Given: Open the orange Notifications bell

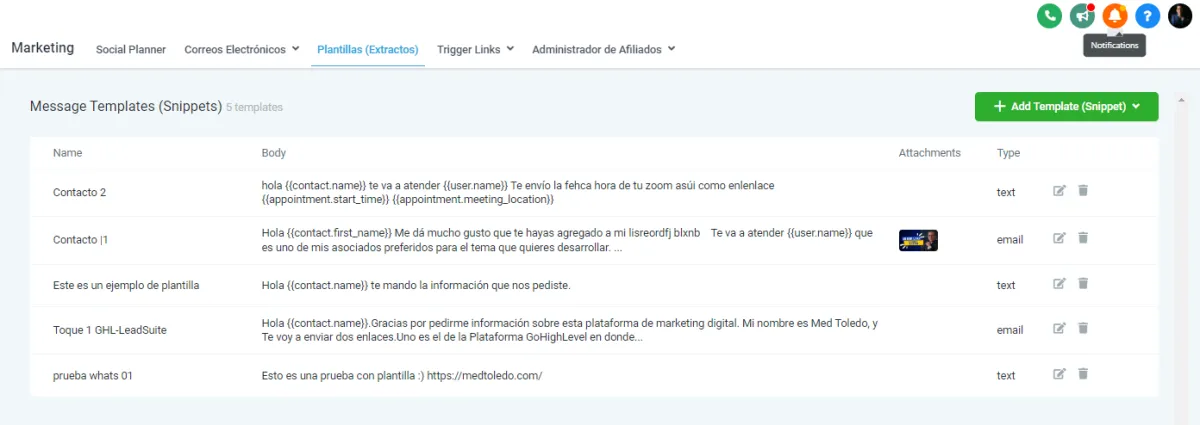Looking at the screenshot, I should [1115, 16].
